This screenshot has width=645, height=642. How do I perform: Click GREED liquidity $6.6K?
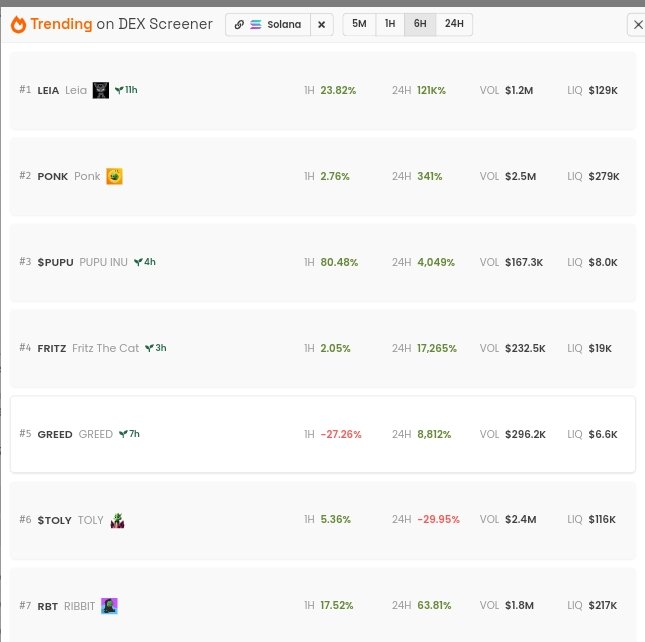click(603, 434)
